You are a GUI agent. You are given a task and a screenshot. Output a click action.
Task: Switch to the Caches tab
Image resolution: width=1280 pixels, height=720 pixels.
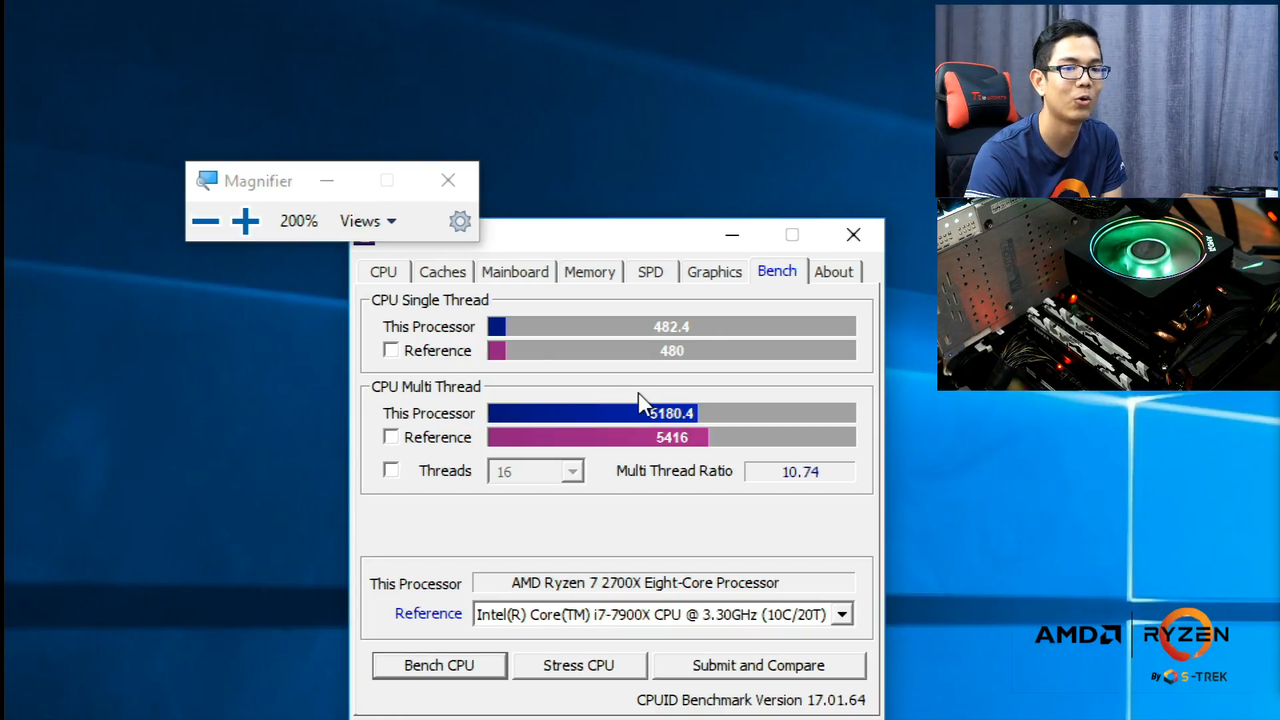point(442,272)
